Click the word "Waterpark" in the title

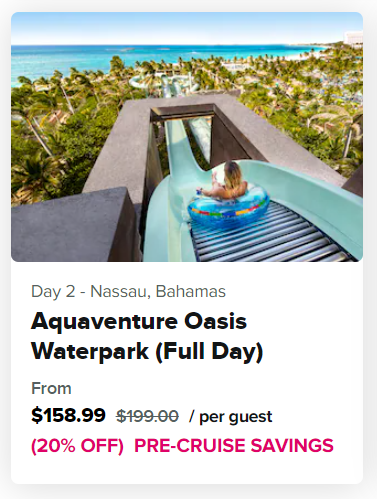[x=90, y=351]
